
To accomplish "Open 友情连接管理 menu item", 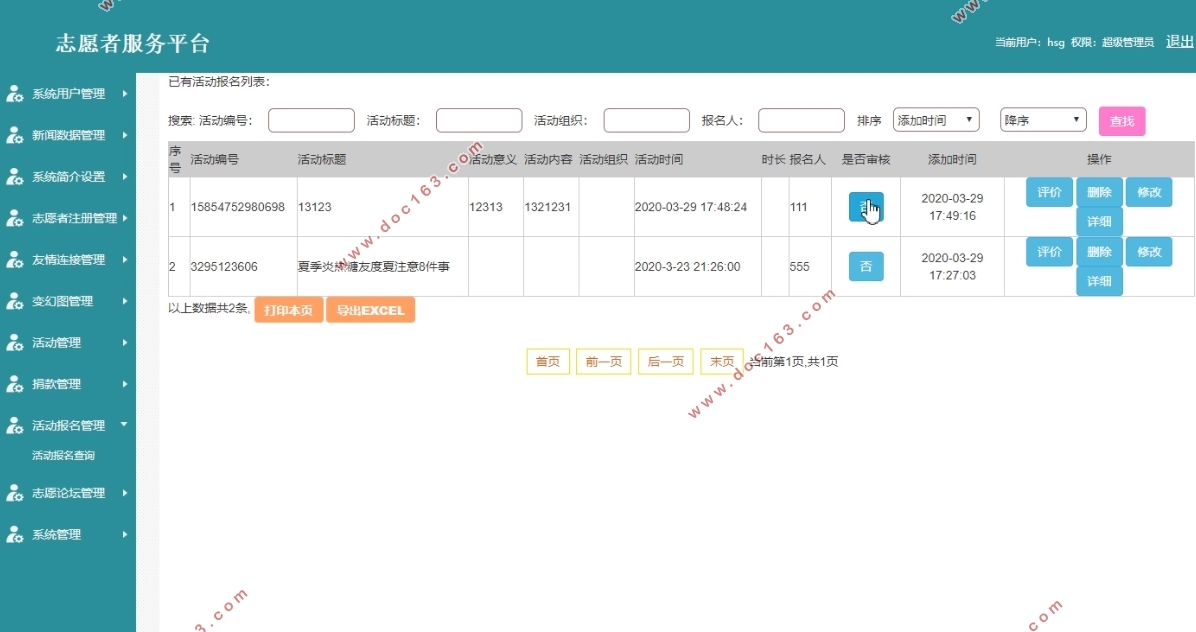I will (69, 260).
